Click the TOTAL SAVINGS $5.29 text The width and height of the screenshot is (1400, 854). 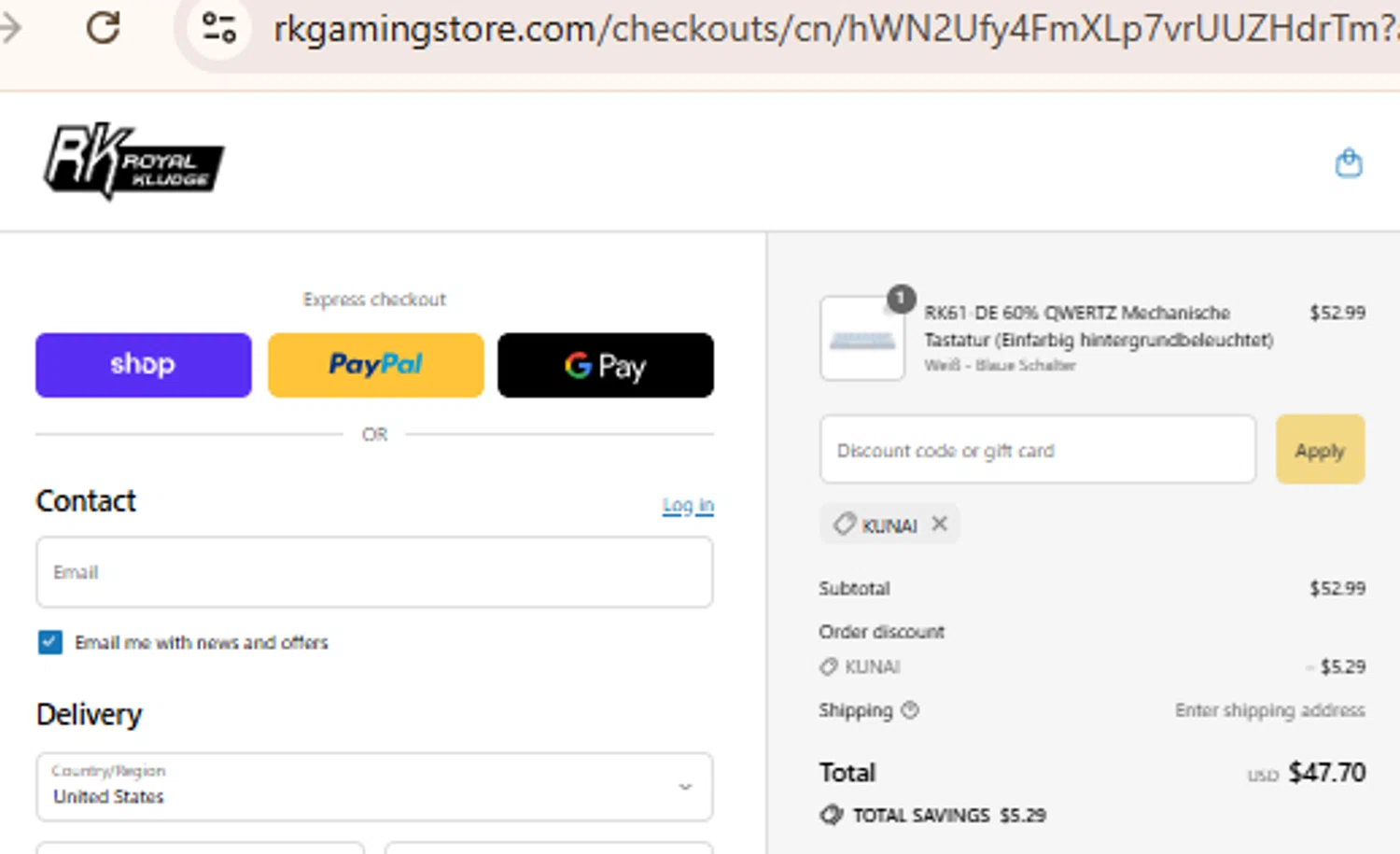949,815
